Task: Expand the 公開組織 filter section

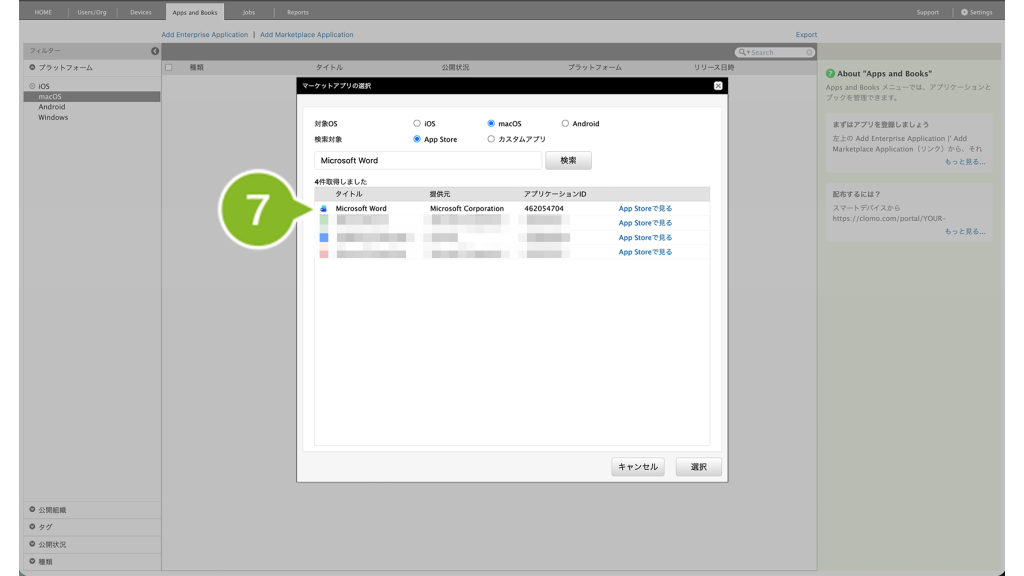Action: (x=32, y=509)
